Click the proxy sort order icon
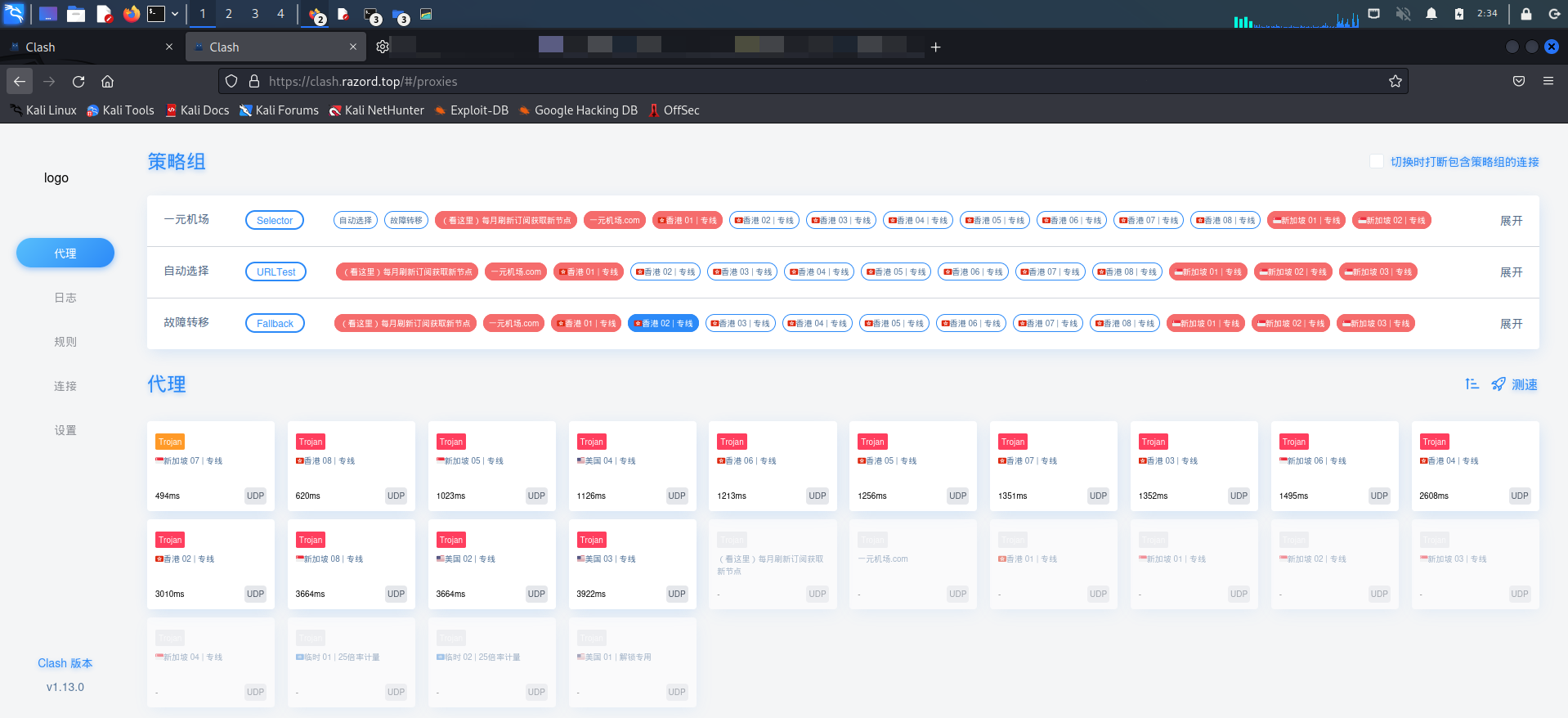Screen dimensions: 1568x718 click(1472, 384)
